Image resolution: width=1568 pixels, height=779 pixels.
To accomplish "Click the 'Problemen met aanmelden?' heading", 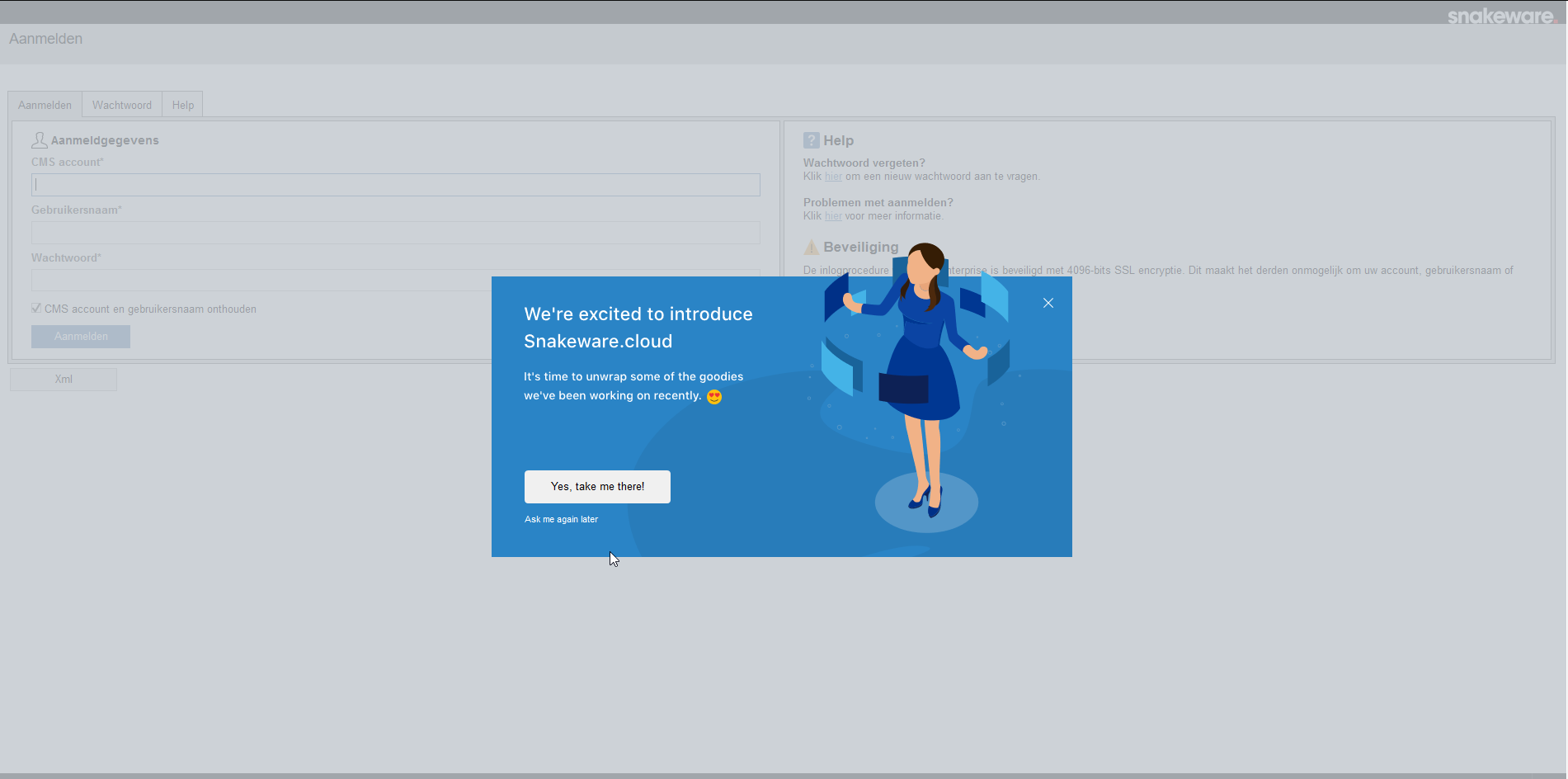I will point(878,202).
